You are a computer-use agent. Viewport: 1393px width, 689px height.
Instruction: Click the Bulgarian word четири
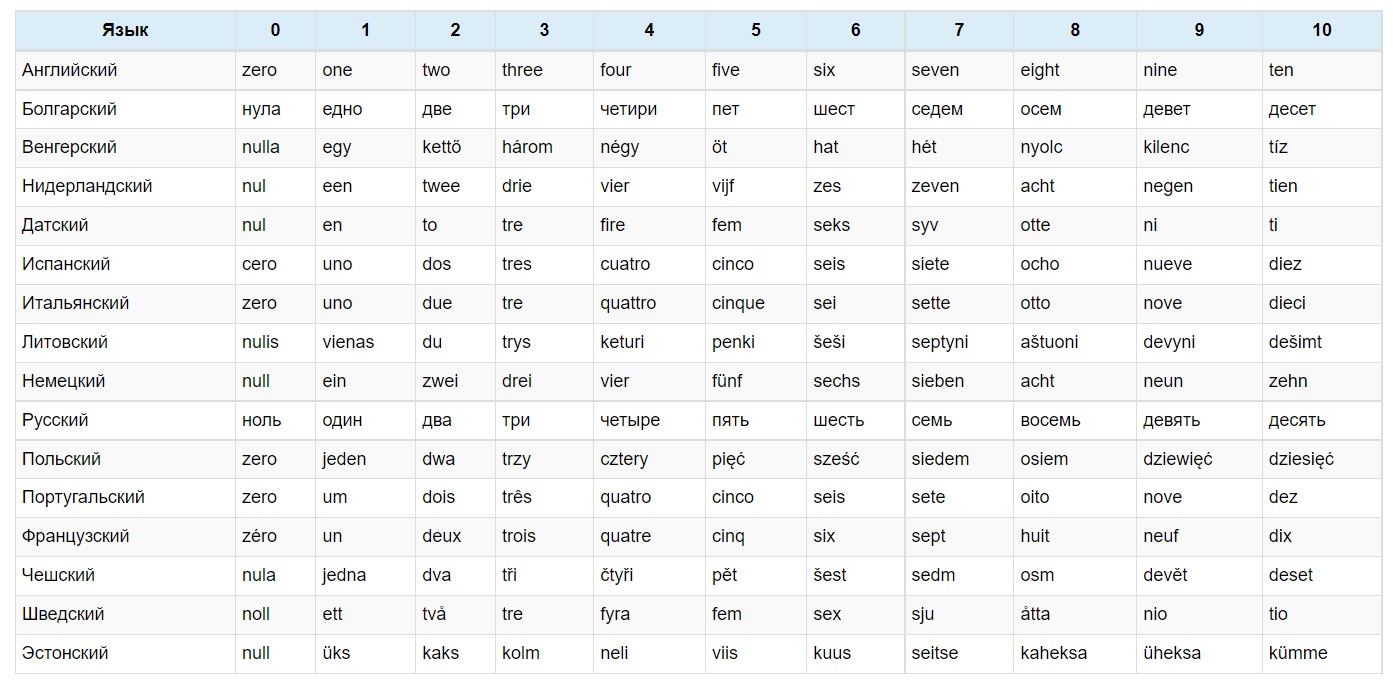click(x=628, y=109)
